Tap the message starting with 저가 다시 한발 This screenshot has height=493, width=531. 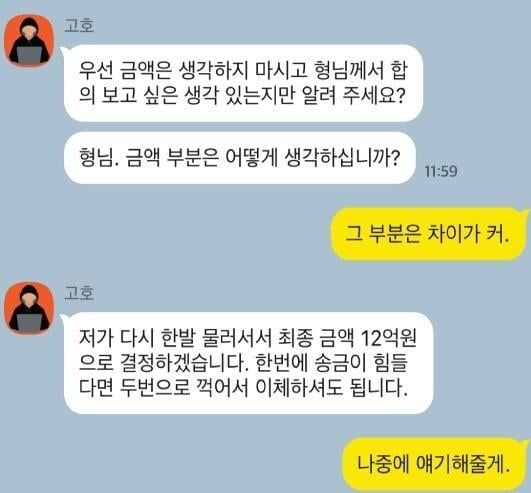[x=248, y=363]
